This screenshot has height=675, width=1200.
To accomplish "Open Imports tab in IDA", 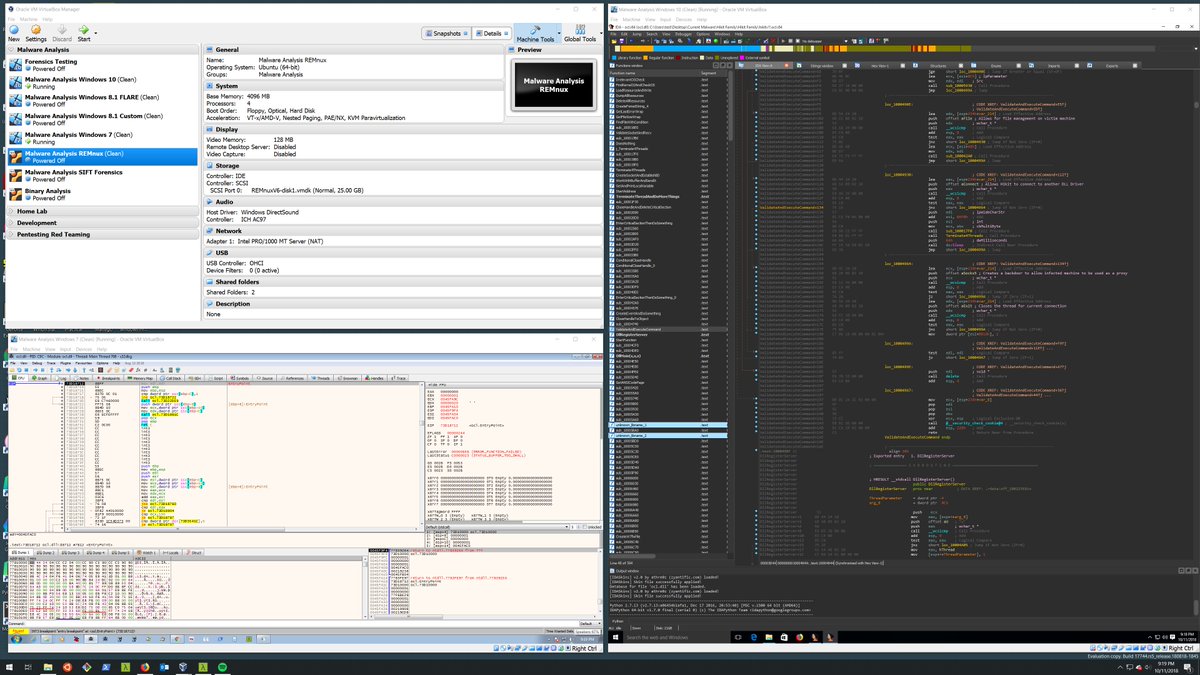I will 1055,66.
